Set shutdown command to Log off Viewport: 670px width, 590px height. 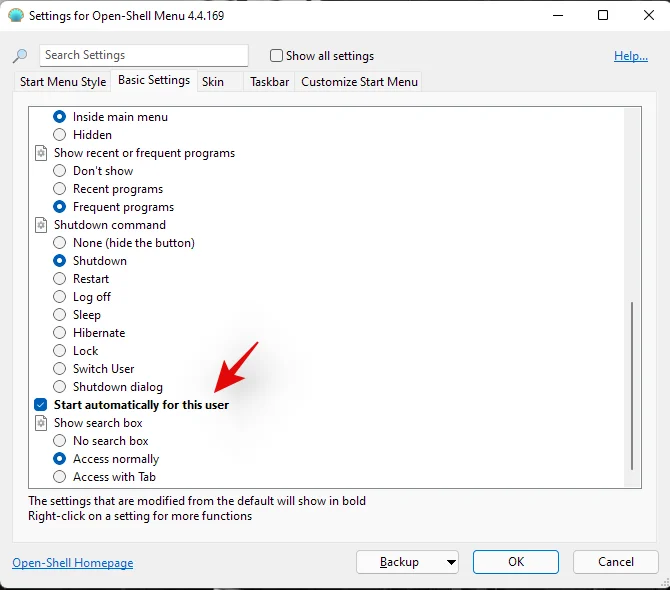(59, 296)
